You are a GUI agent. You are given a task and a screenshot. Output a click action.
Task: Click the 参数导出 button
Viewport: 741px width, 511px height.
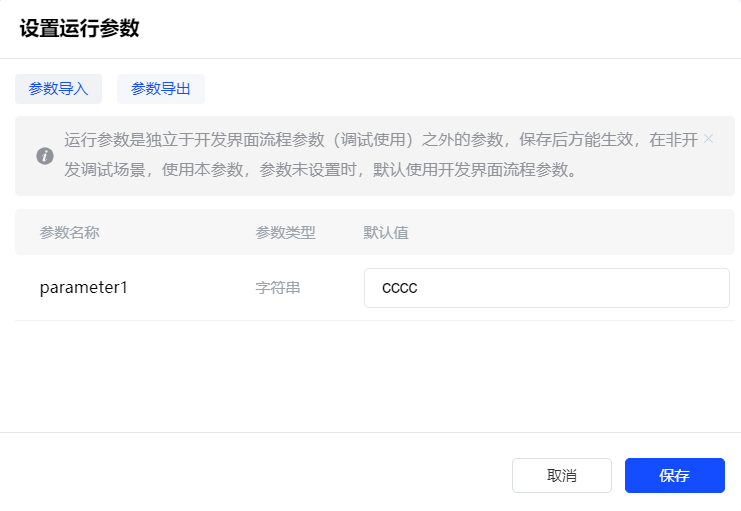[x=160, y=89]
